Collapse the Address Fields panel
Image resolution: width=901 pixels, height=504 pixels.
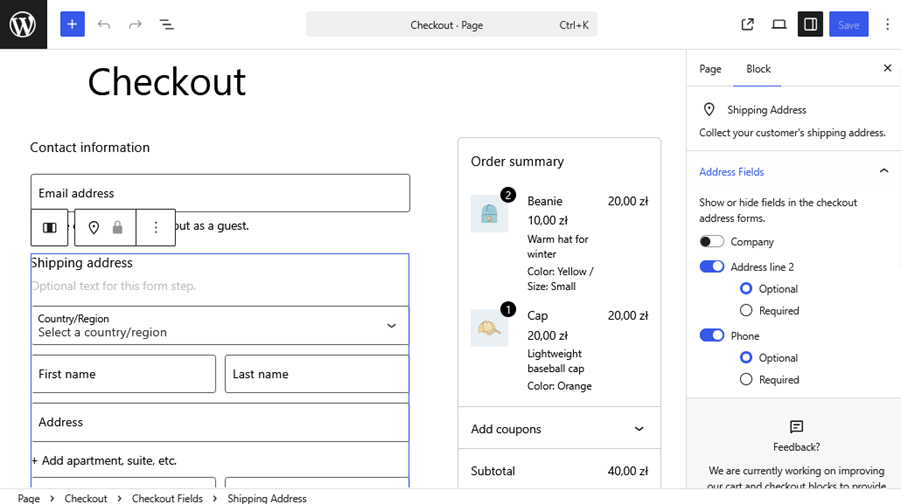[x=794, y=171]
